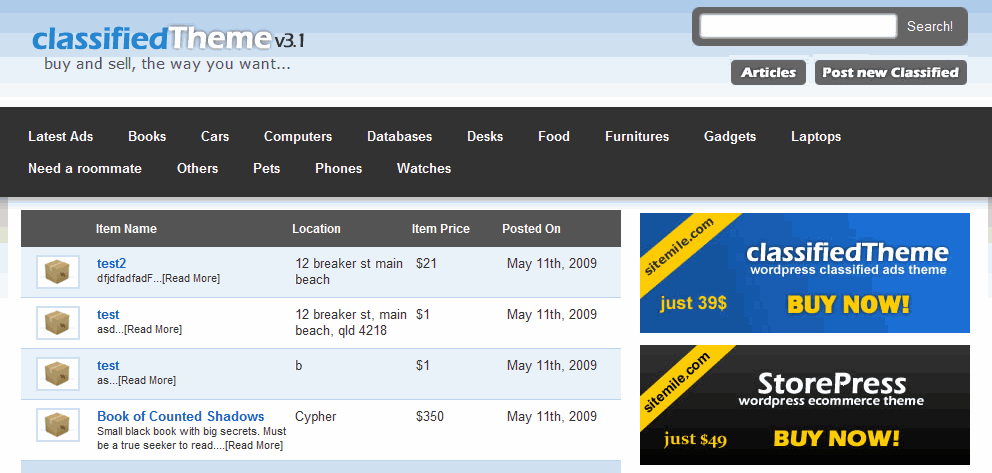Viewport: 992px width, 473px height.
Task: Open the Cars category
Action: [x=215, y=137]
